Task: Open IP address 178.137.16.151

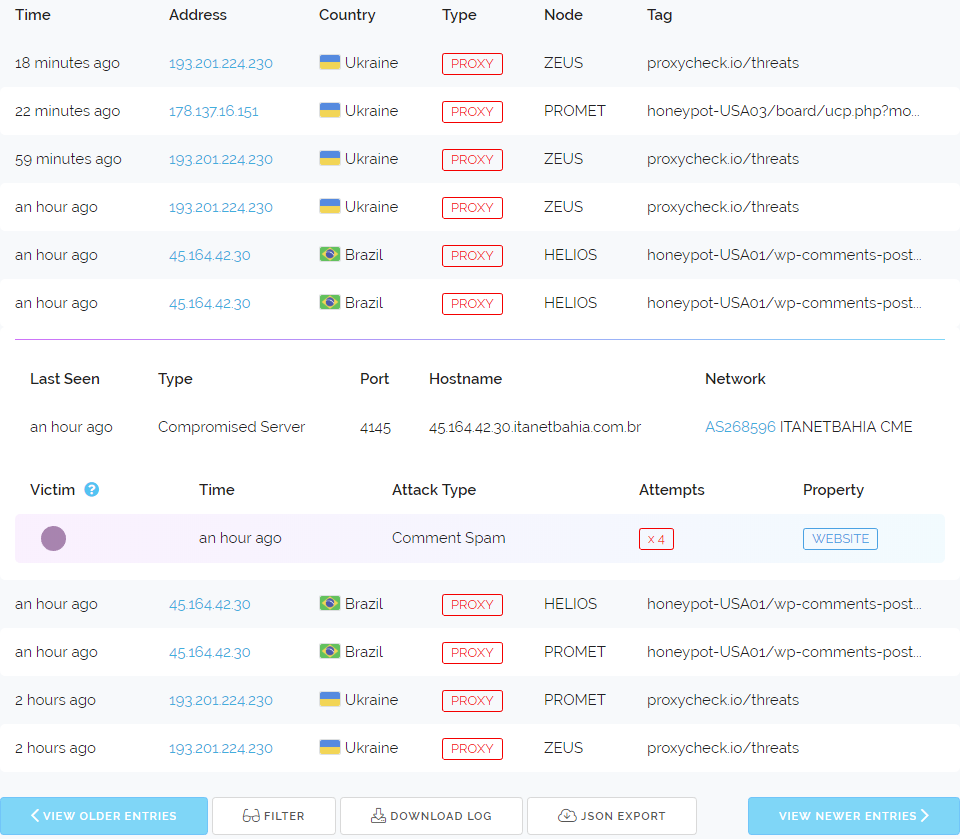Action: (213, 111)
